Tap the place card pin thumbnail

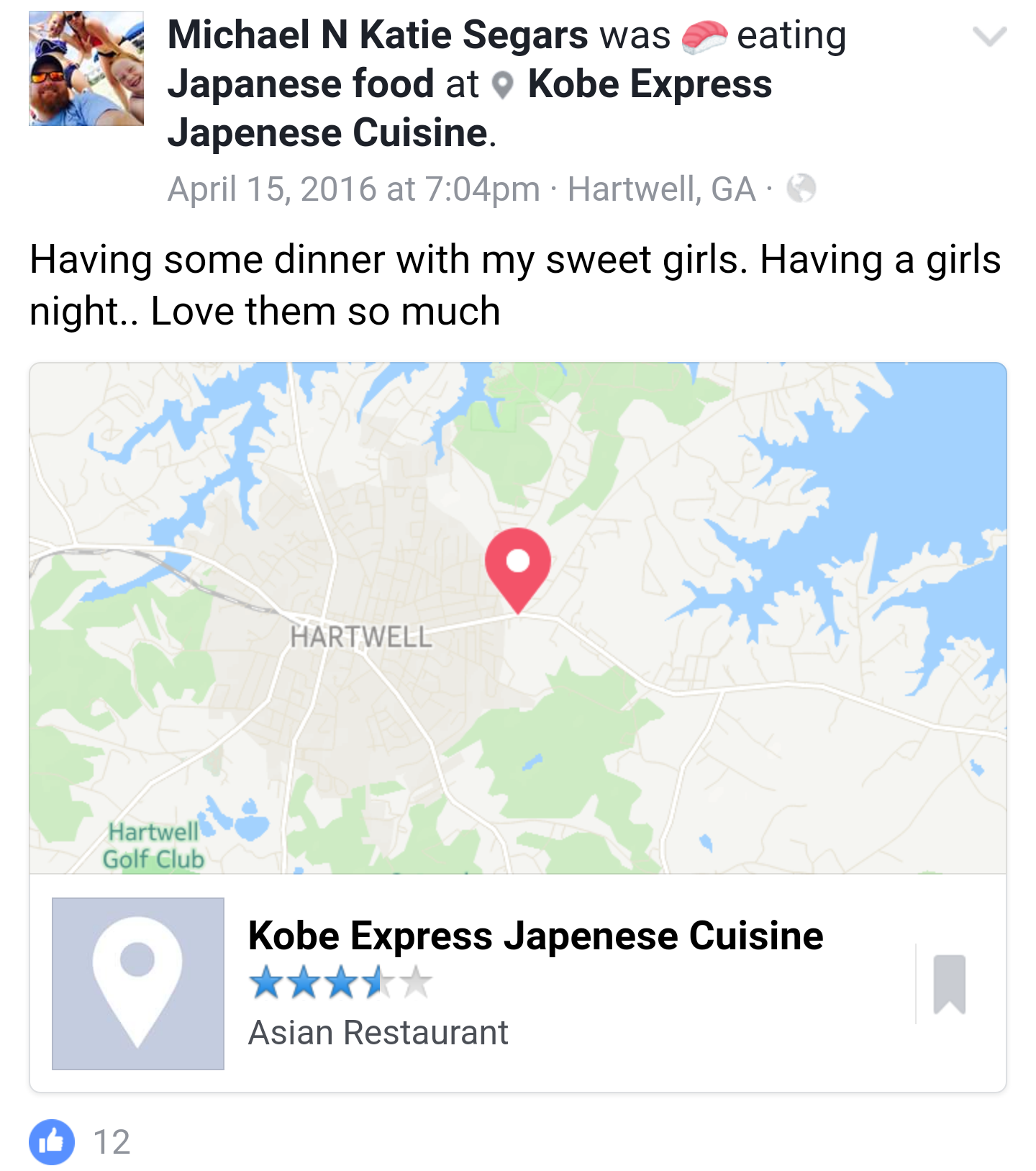coord(138,983)
